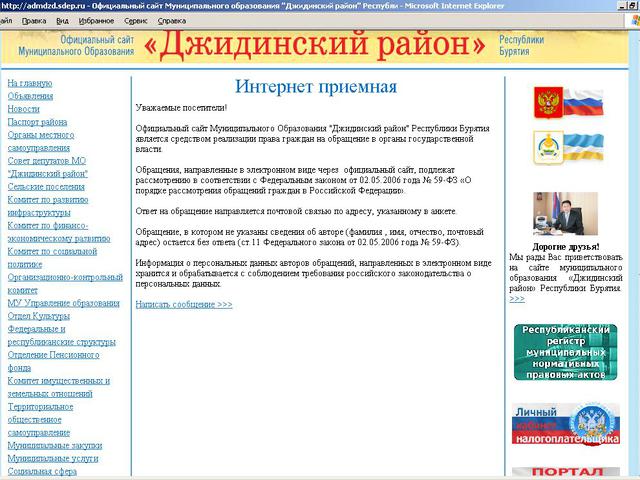Viewport: 640px width, 480px height.
Task: Minimize the Internet Explorer window
Action: pos(622,6)
